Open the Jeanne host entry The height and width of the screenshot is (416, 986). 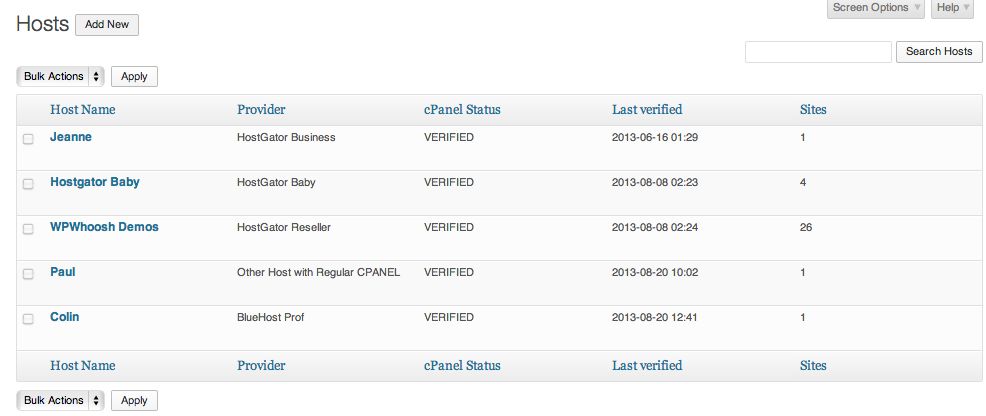coord(71,137)
